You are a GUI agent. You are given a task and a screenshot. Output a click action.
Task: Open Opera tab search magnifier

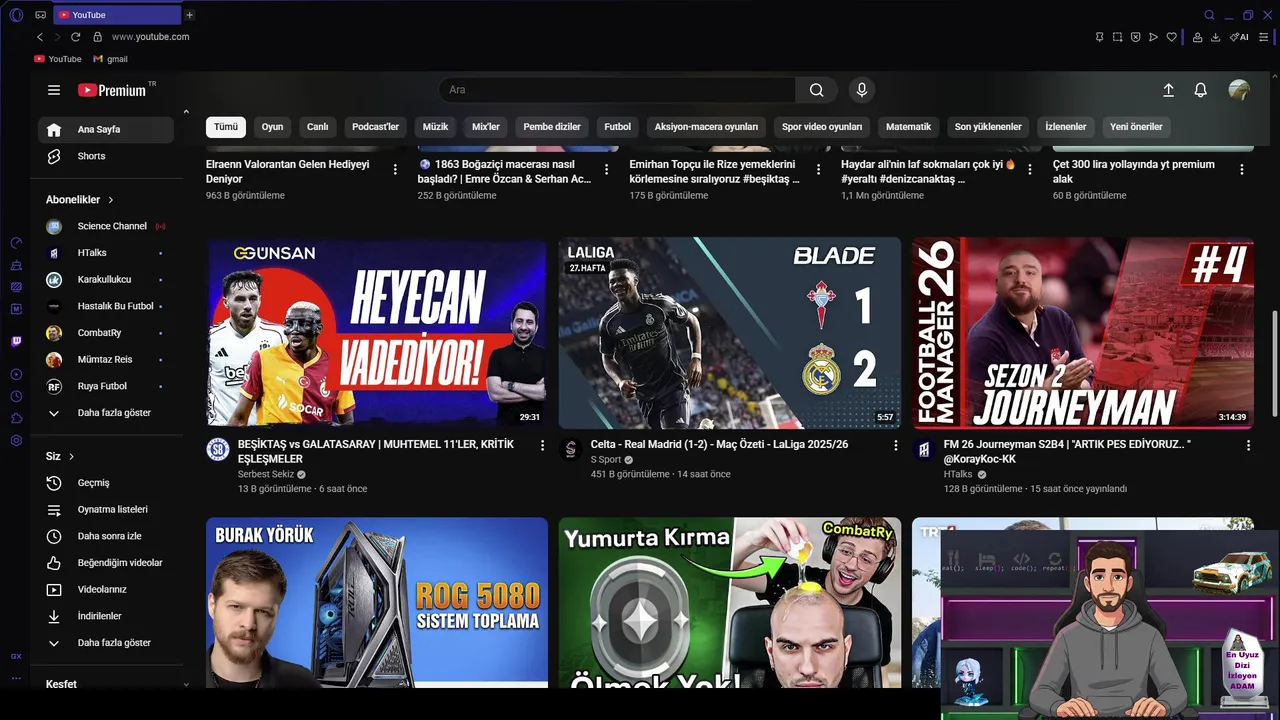(x=1209, y=15)
